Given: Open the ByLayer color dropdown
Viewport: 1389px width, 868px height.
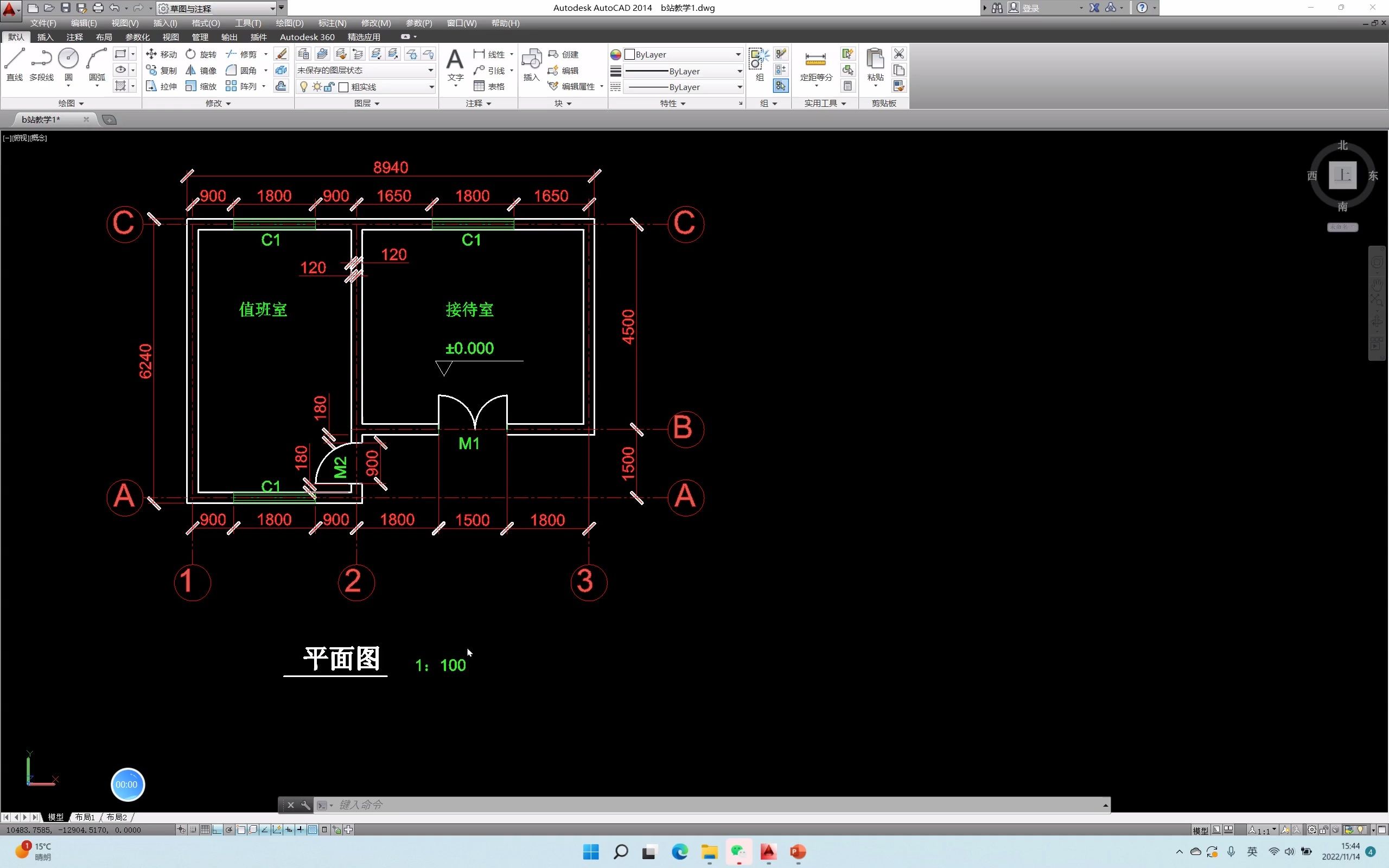Looking at the screenshot, I should (x=738, y=54).
